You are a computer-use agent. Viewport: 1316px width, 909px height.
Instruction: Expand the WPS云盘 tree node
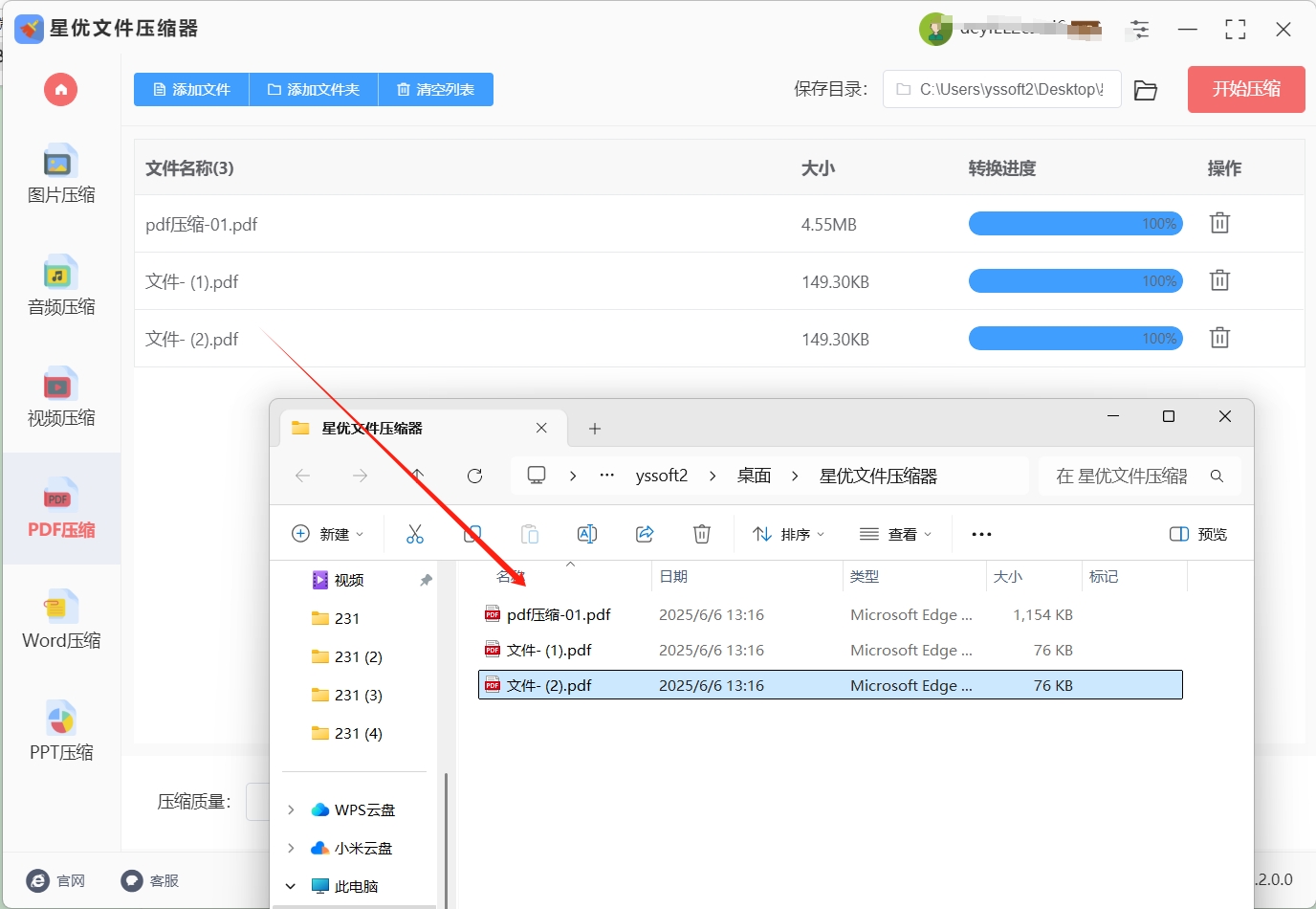click(291, 809)
